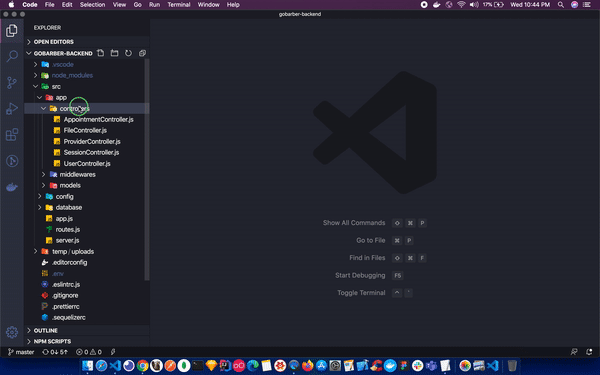Open the Terminal menu
This screenshot has height=375, width=600.
pyautogui.click(x=179, y=5)
